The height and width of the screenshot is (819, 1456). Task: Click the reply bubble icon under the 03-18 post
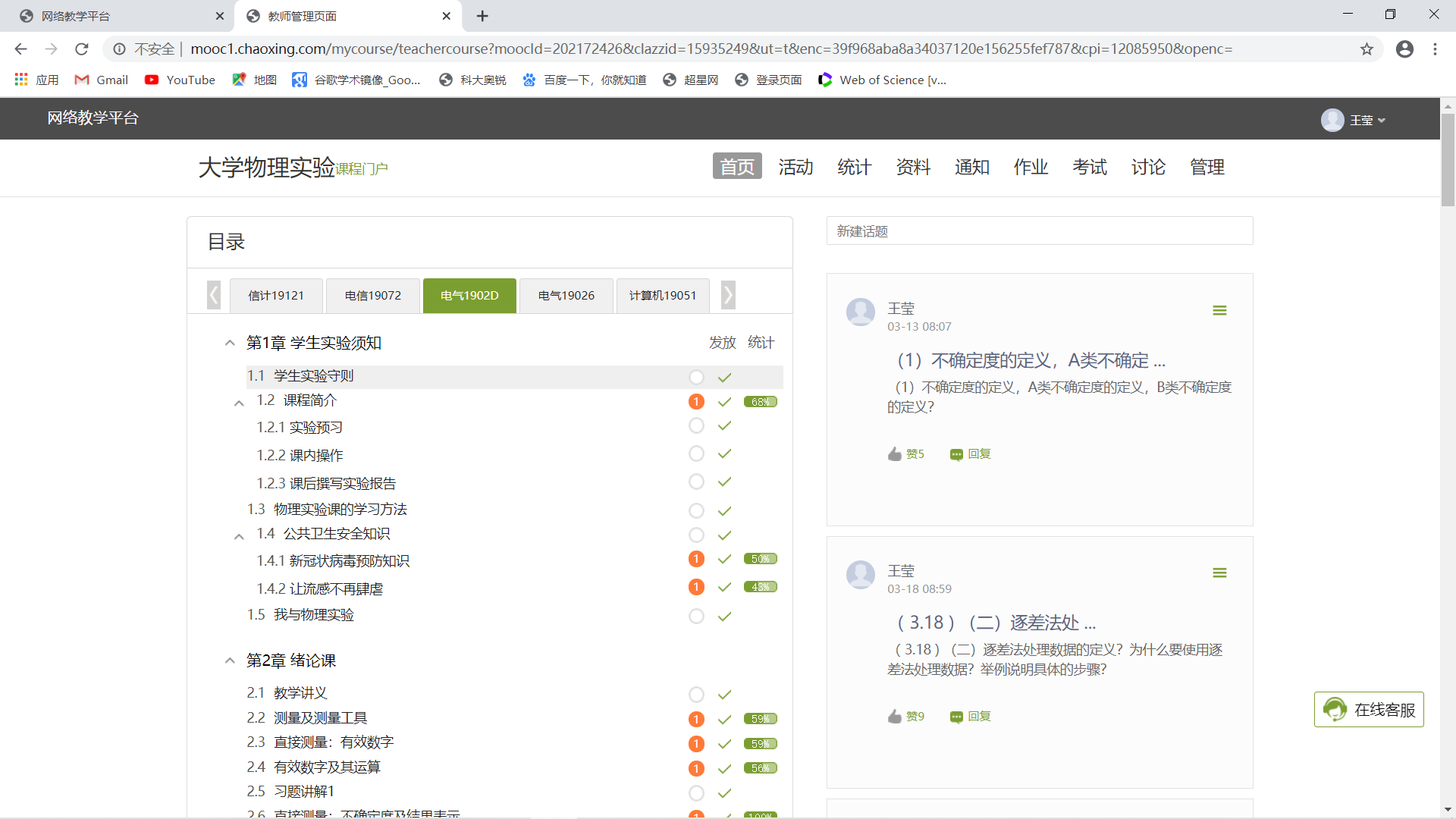click(x=956, y=717)
